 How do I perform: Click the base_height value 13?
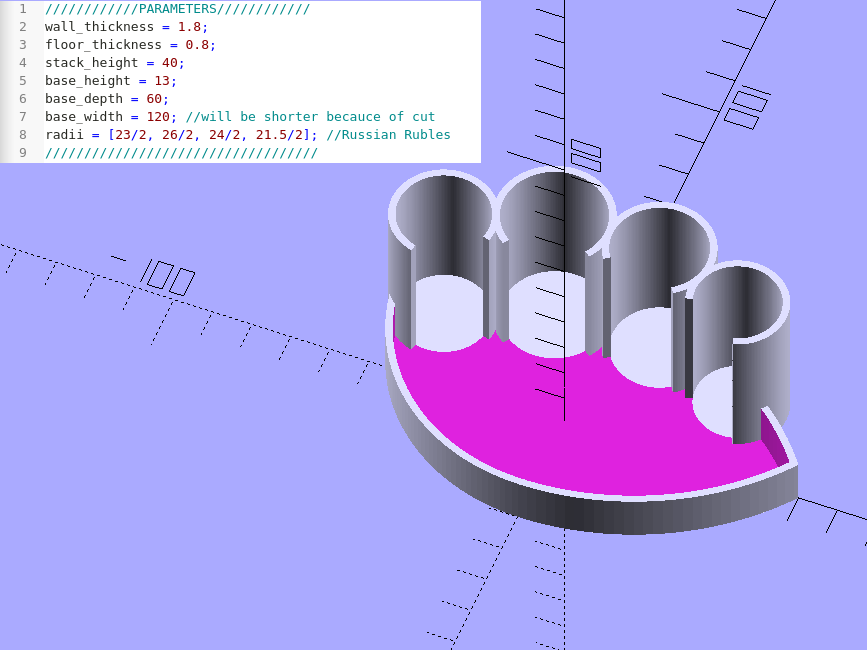[x=161, y=81]
